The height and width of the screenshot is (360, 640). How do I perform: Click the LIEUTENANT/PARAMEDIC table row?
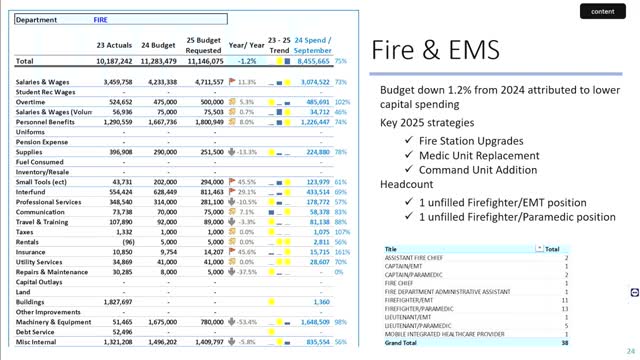[x=476, y=326]
